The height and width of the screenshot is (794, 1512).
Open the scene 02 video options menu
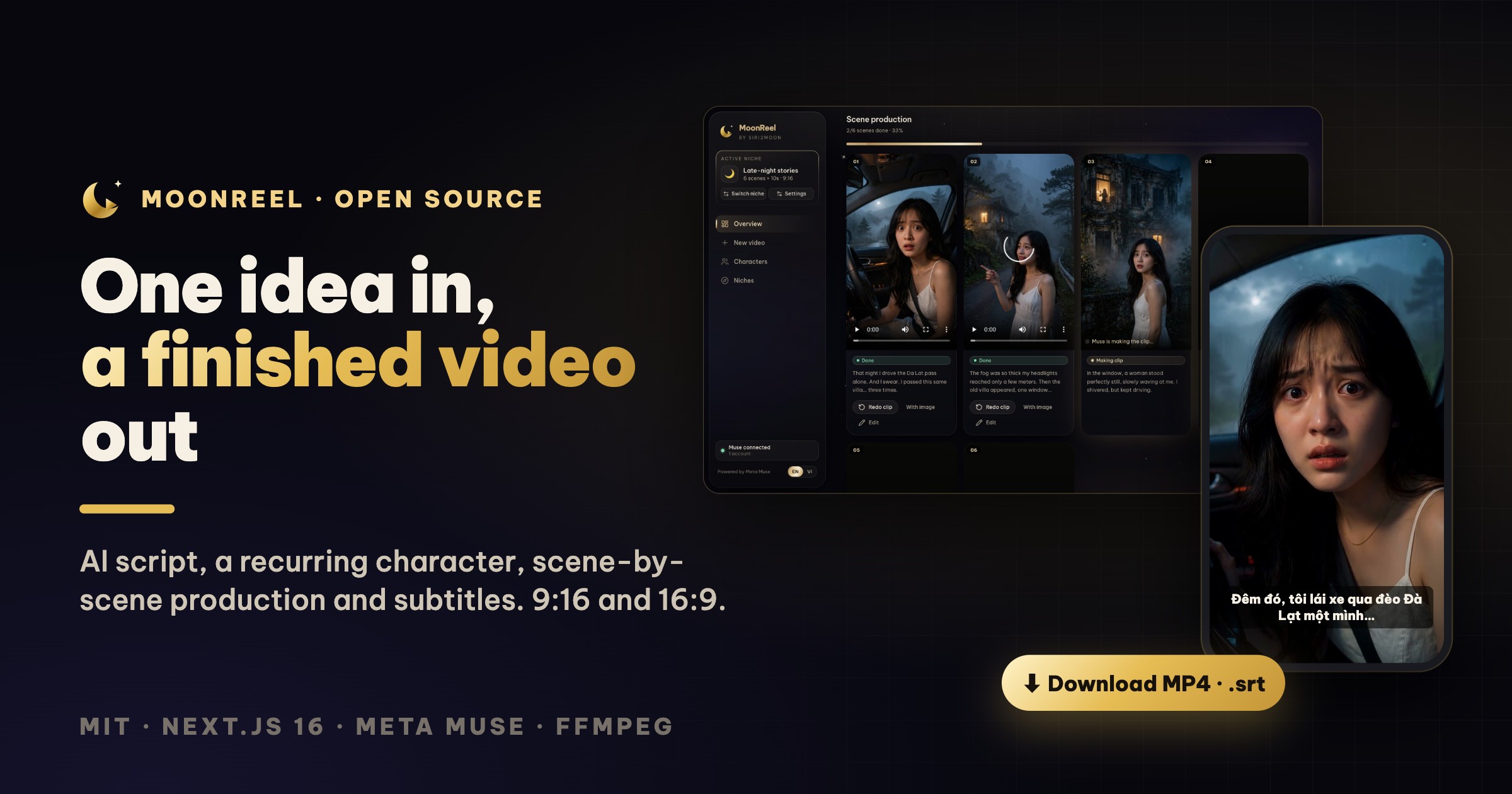click(x=1063, y=330)
